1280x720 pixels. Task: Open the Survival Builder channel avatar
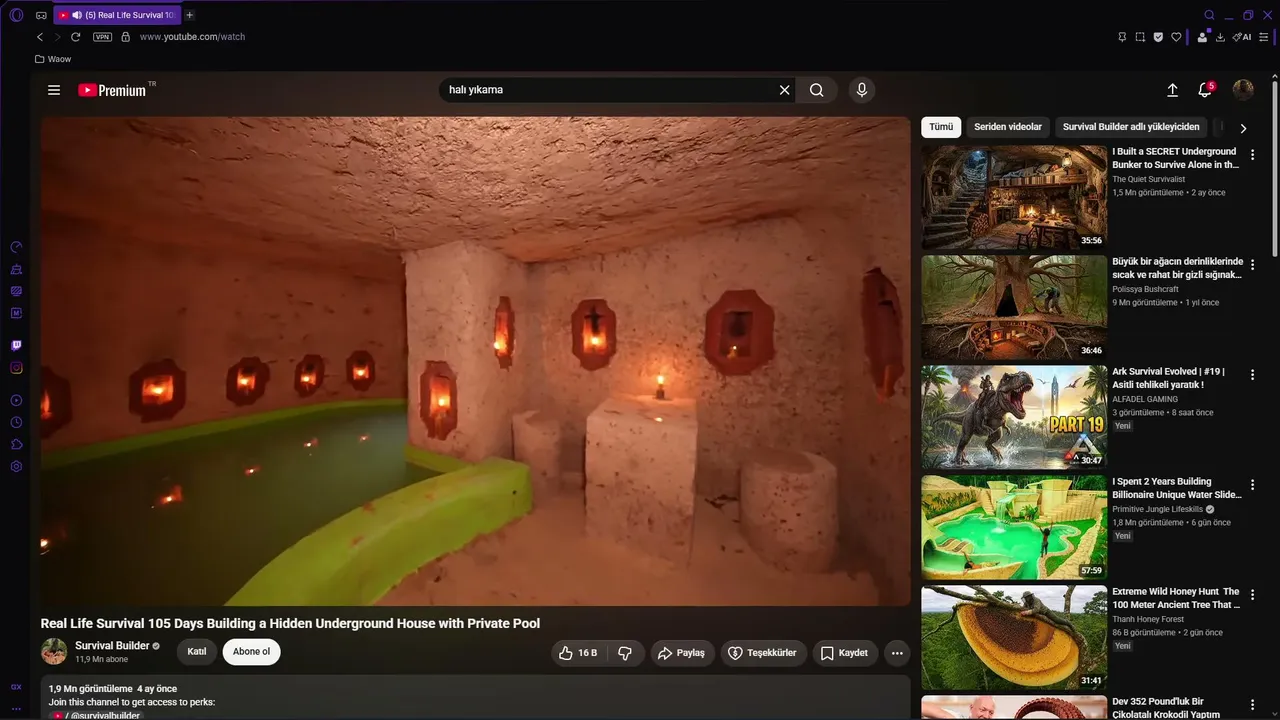click(x=54, y=652)
